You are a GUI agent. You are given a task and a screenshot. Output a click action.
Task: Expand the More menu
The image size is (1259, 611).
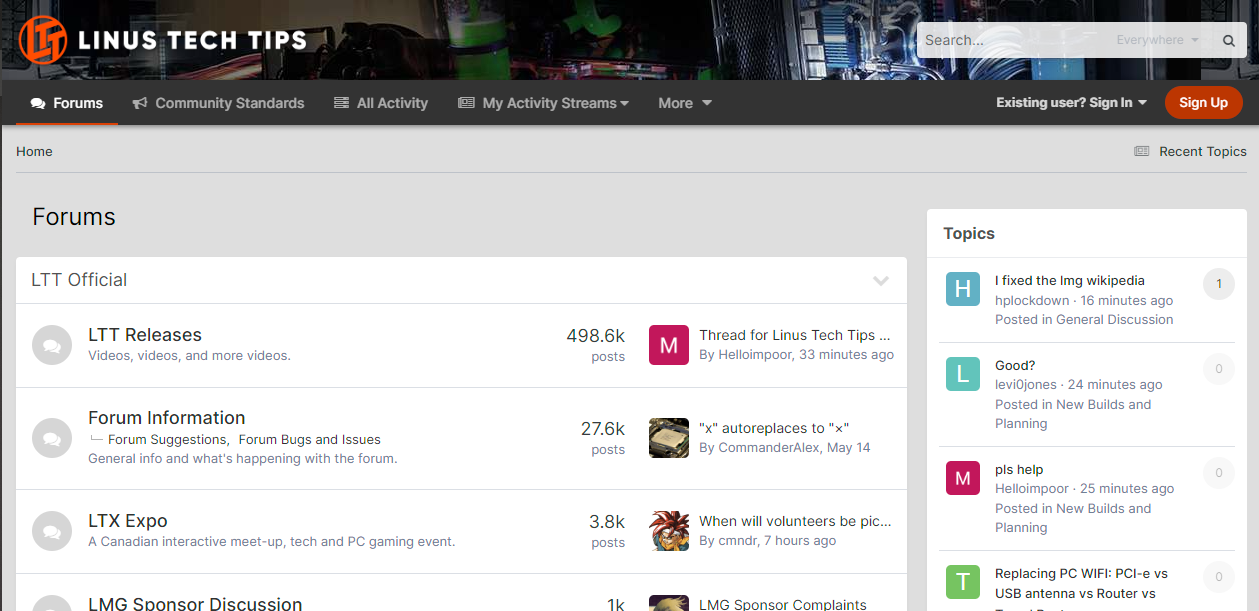(x=685, y=103)
